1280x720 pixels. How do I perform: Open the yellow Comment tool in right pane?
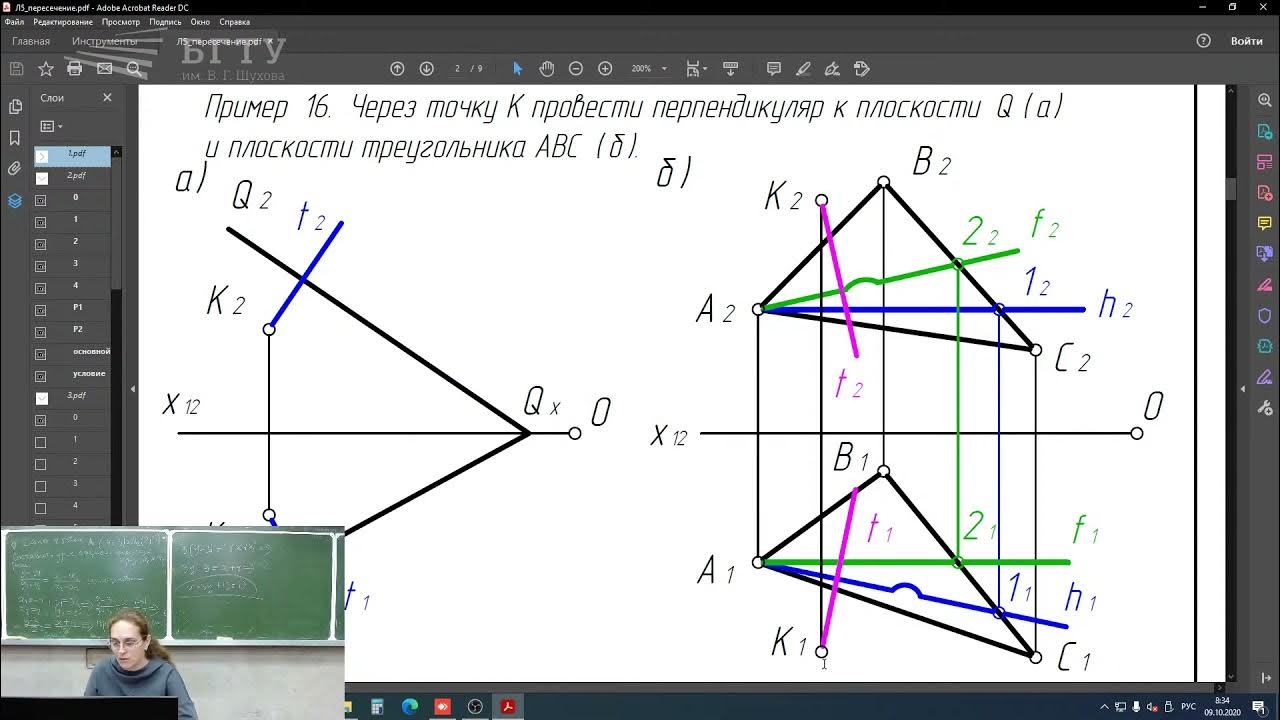(1264, 224)
